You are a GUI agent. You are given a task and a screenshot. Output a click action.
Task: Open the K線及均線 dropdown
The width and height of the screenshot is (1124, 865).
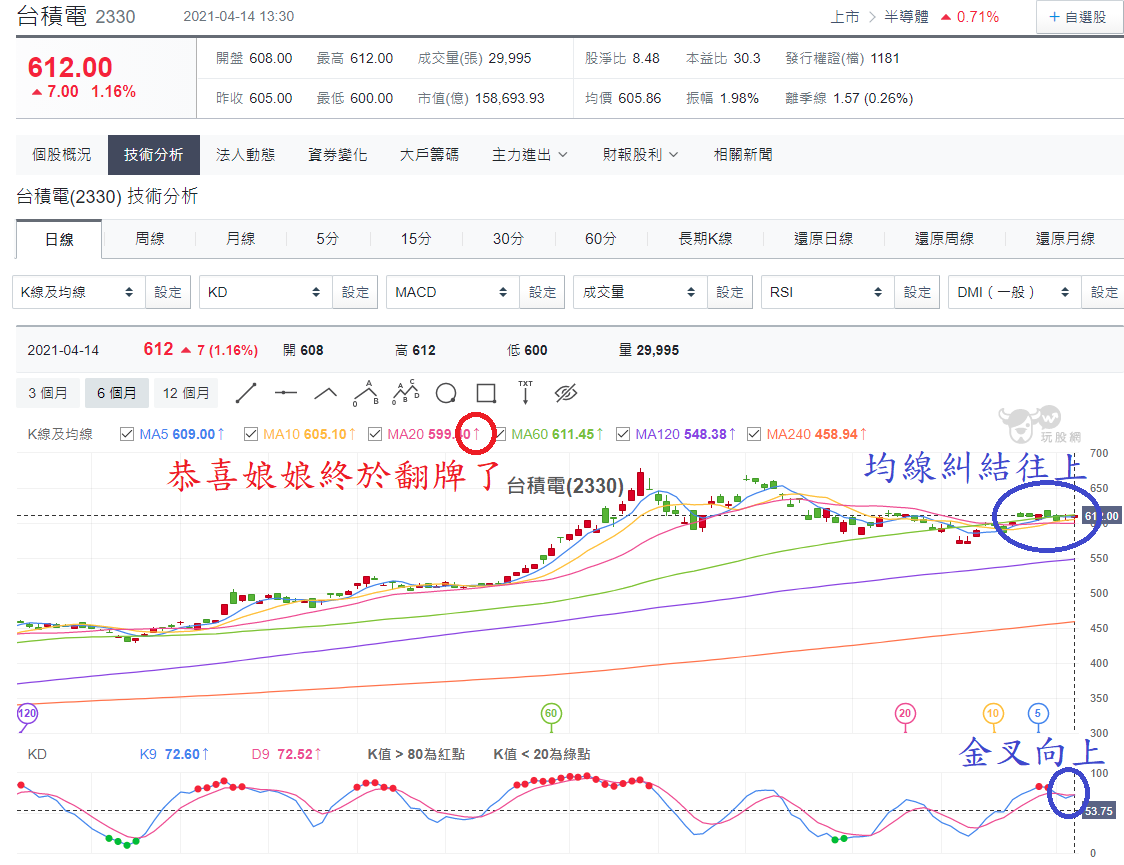click(79, 292)
